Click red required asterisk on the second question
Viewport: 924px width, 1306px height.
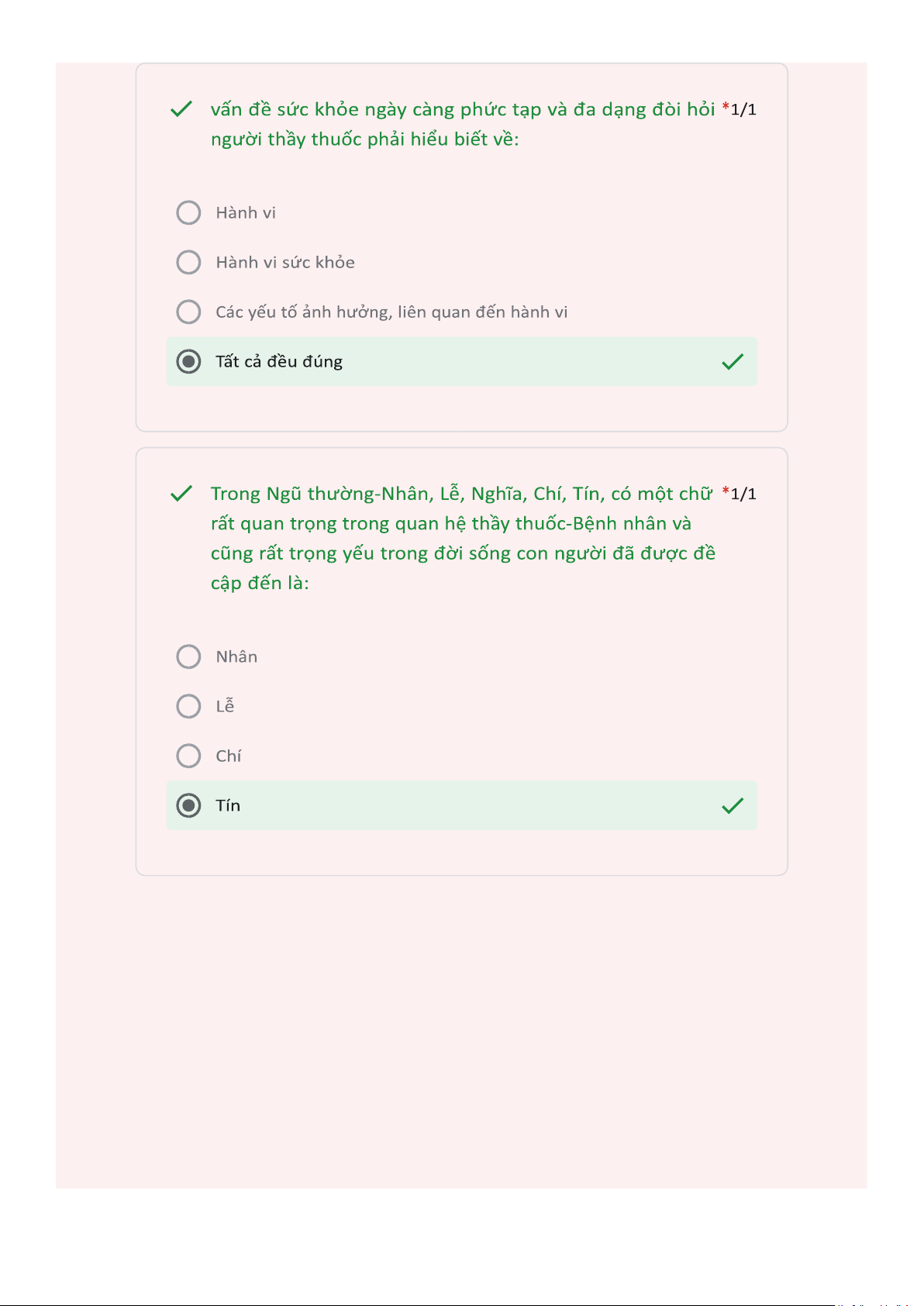(x=726, y=492)
